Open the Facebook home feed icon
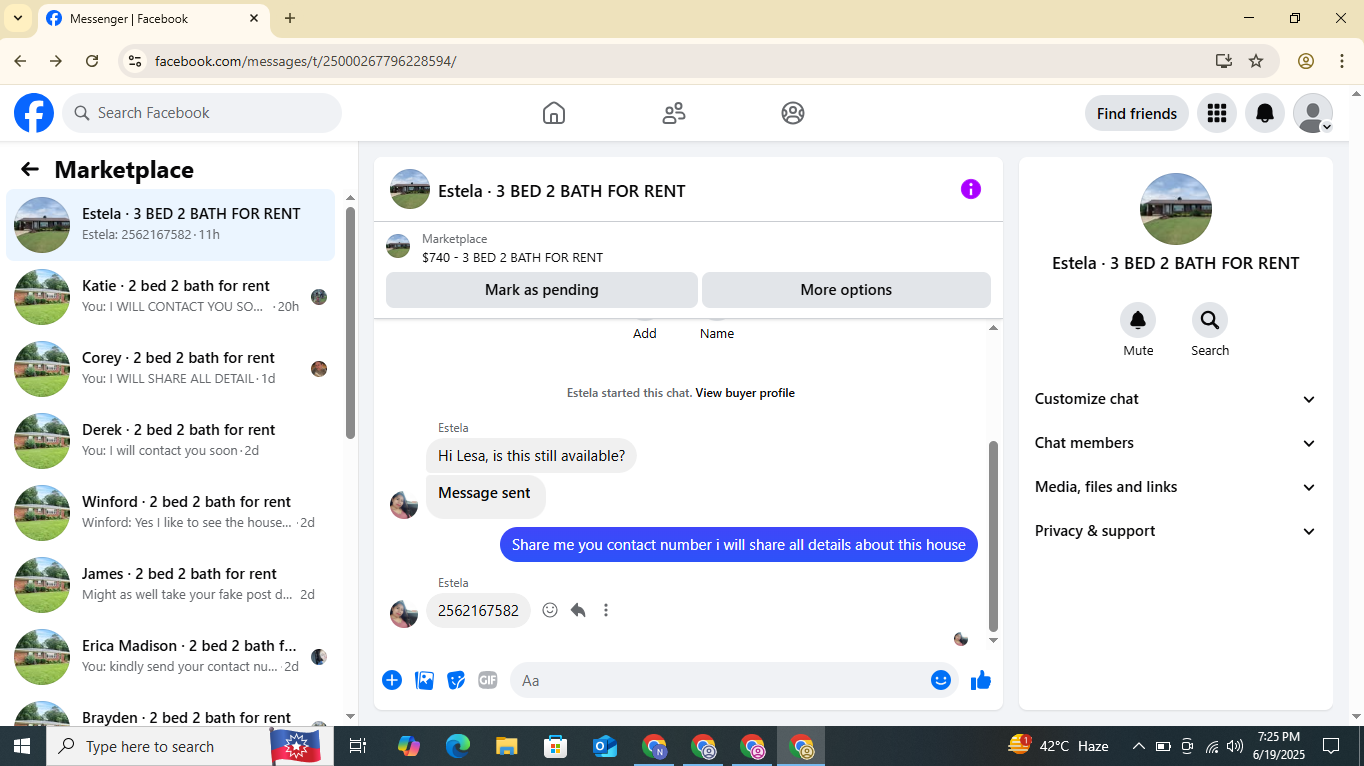The width and height of the screenshot is (1364, 766). (554, 113)
